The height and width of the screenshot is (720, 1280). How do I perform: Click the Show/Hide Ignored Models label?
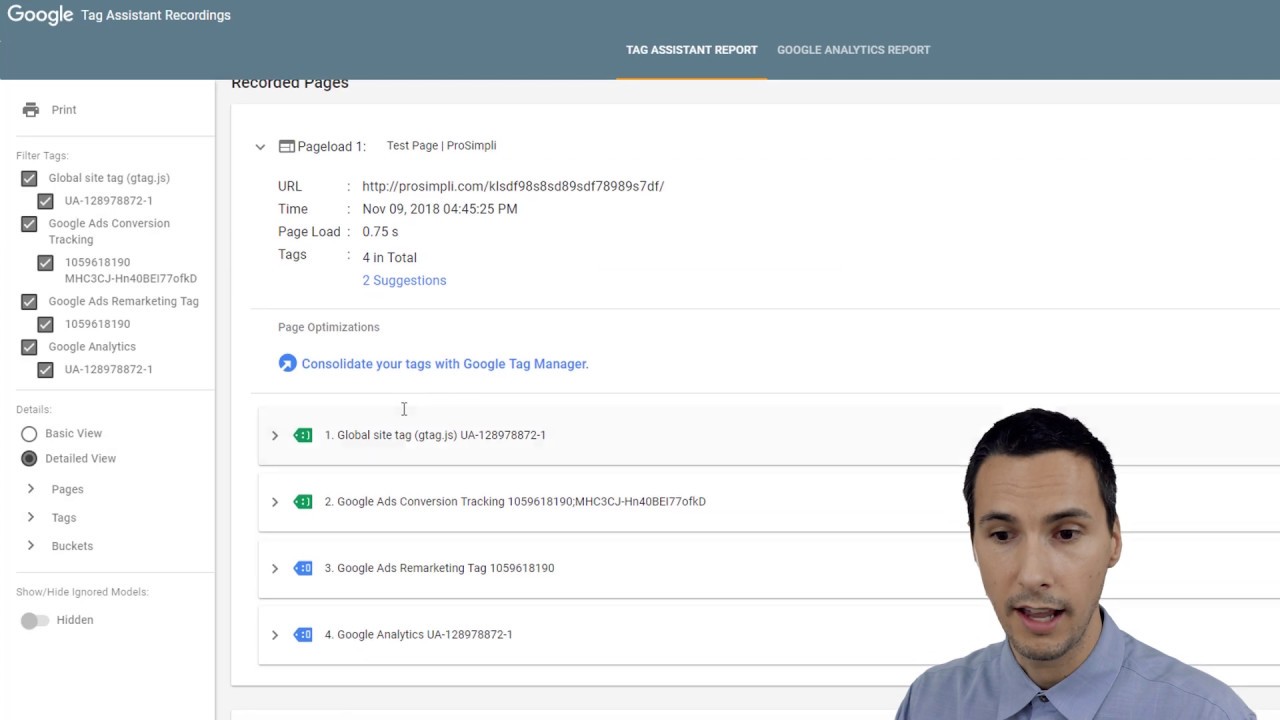(82, 592)
